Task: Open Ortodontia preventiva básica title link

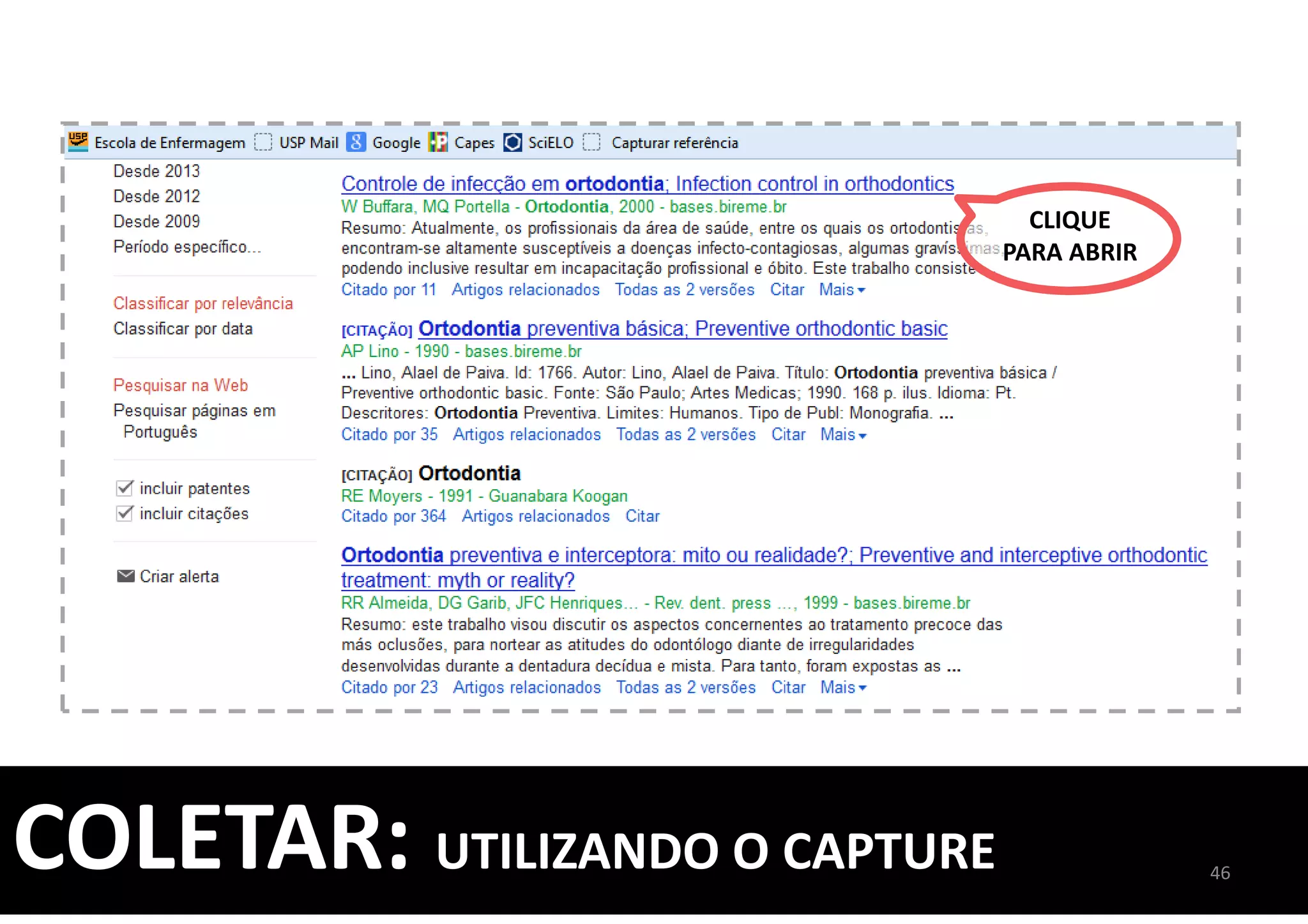Action: pyautogui.click(x=683, y=329)
